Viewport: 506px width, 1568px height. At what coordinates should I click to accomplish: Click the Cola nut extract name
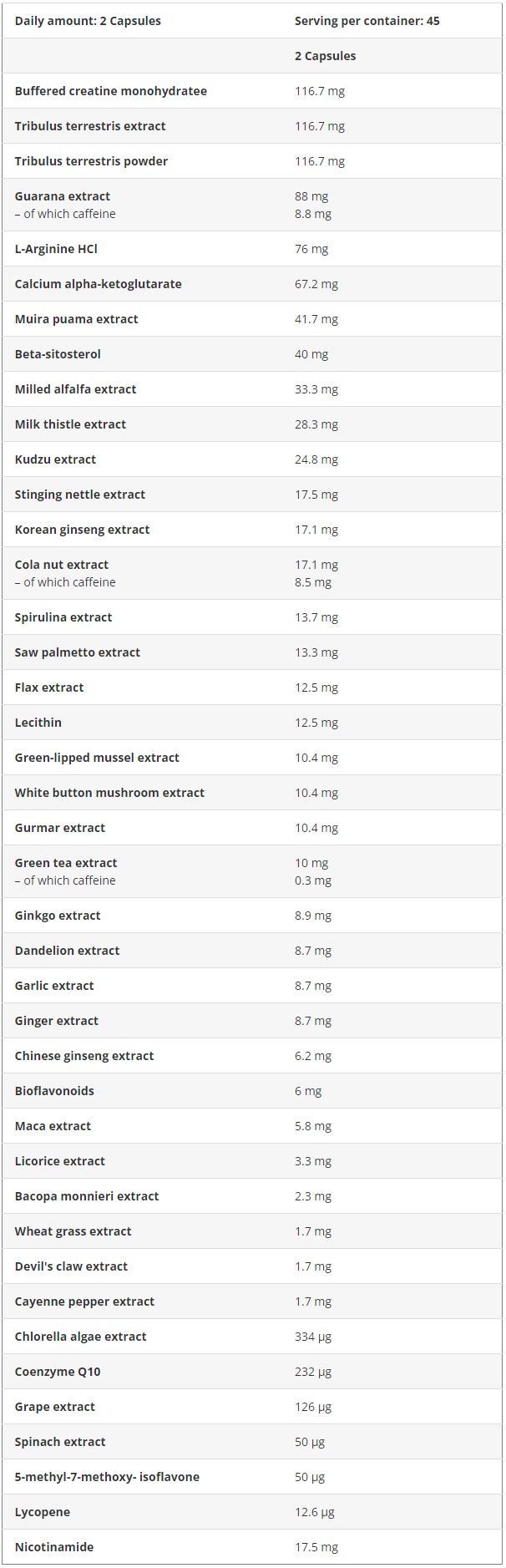62,565
